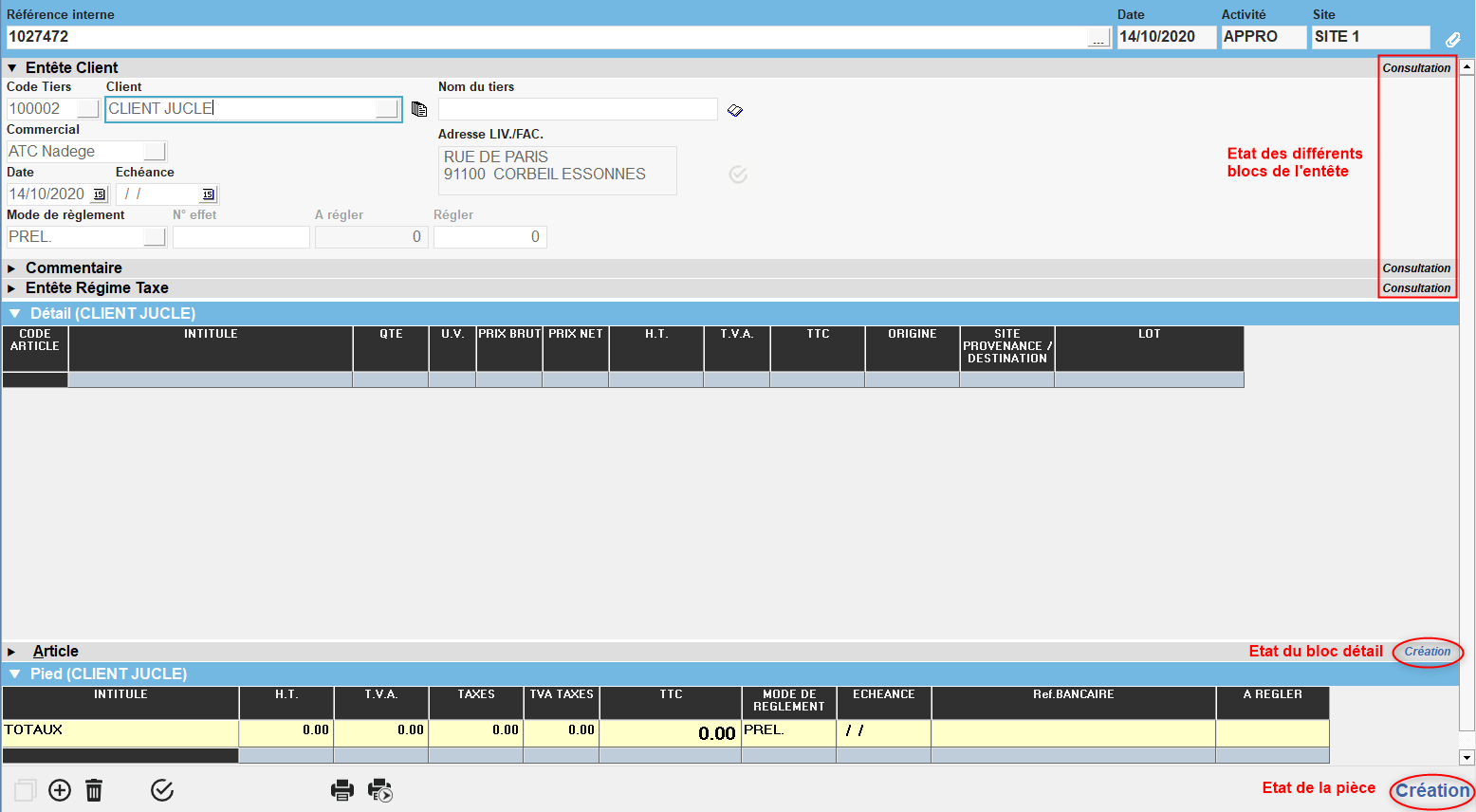Click the open book icon beside Nom du tiers

tap(735, 110)
